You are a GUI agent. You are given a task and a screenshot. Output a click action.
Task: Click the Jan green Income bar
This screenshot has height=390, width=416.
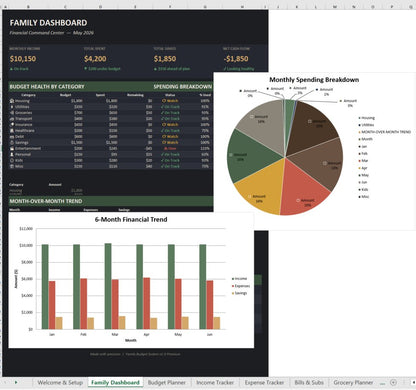(x=45, y=287)
